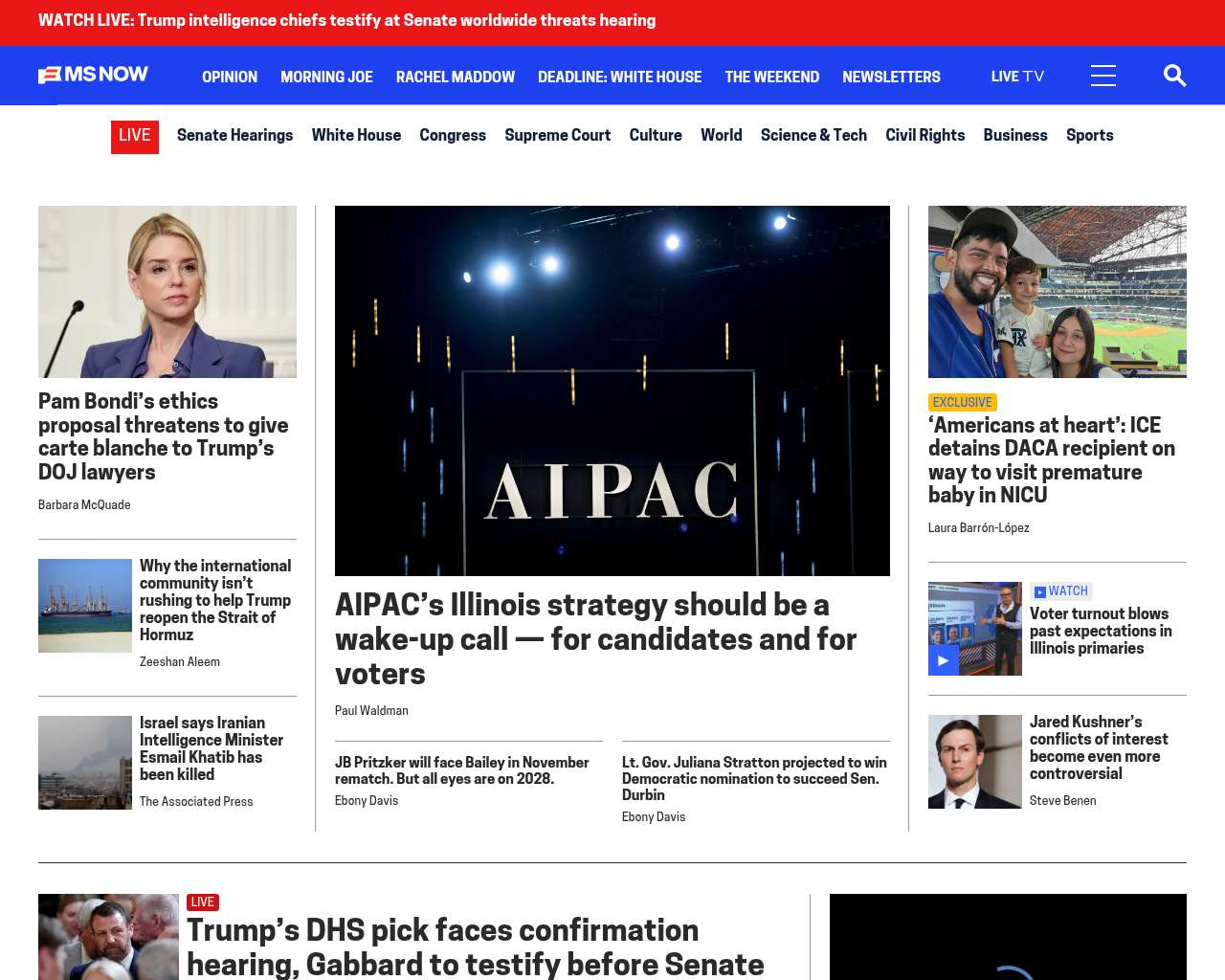Click the WATCH badge on Voter turnout story
This screenshot has height=980, width=1225.
pyautogui.click(x=1061, y=591)
